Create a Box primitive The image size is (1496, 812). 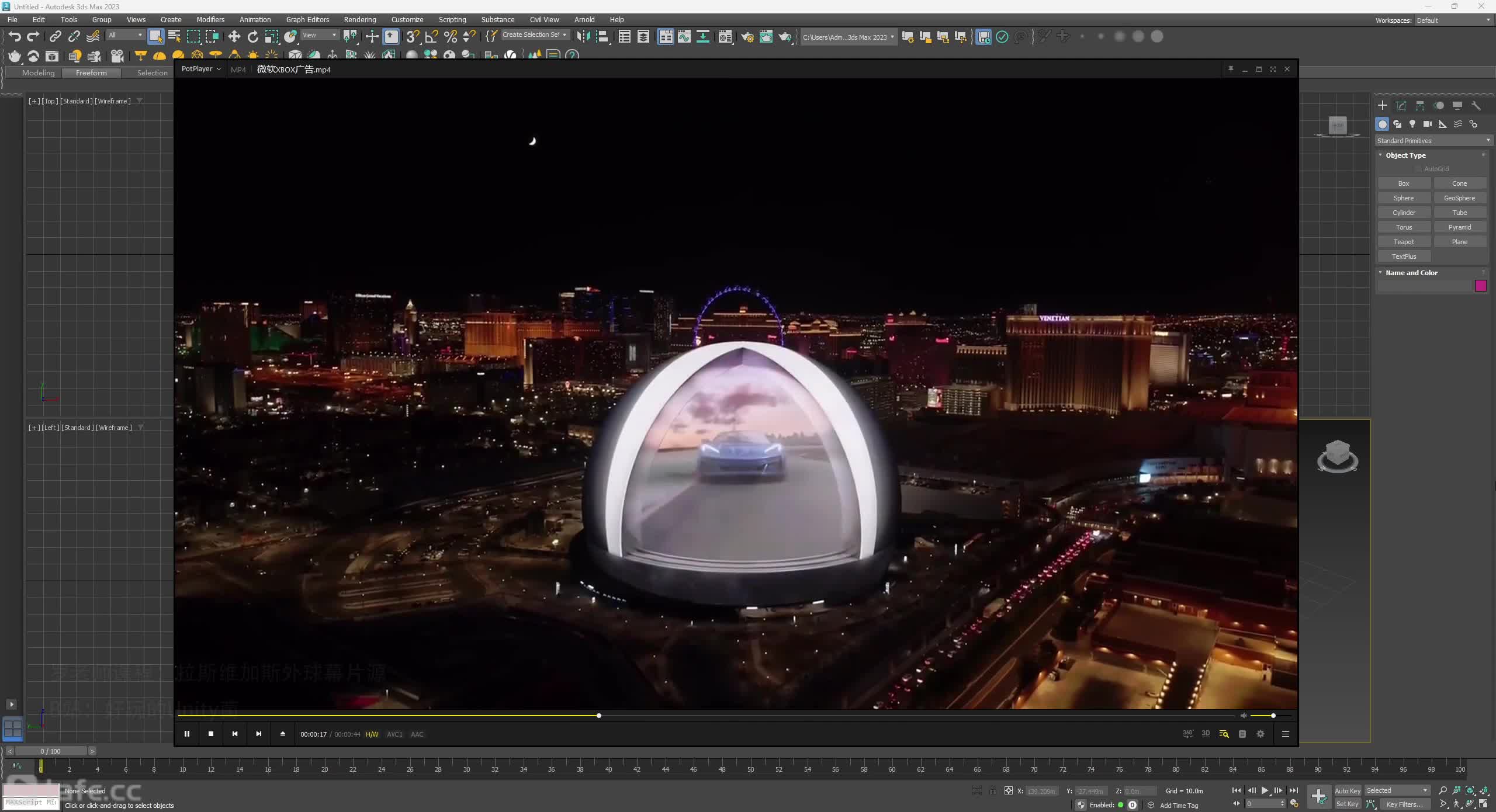click(1404, 183)
